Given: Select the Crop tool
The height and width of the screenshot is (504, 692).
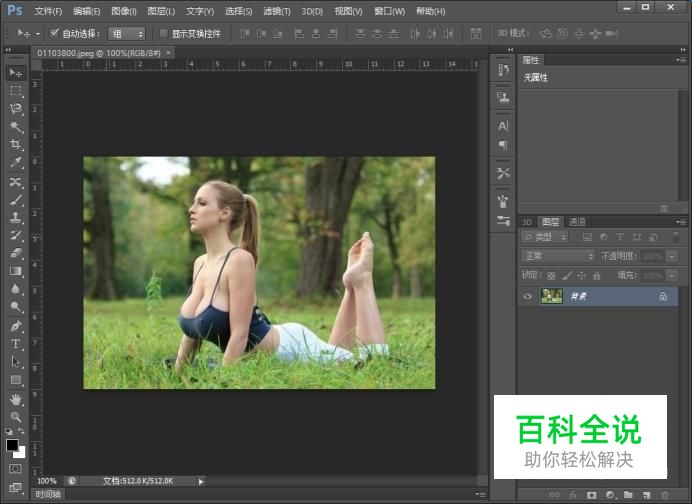Looking at the screenshot, I should click(x=16, y=145).
